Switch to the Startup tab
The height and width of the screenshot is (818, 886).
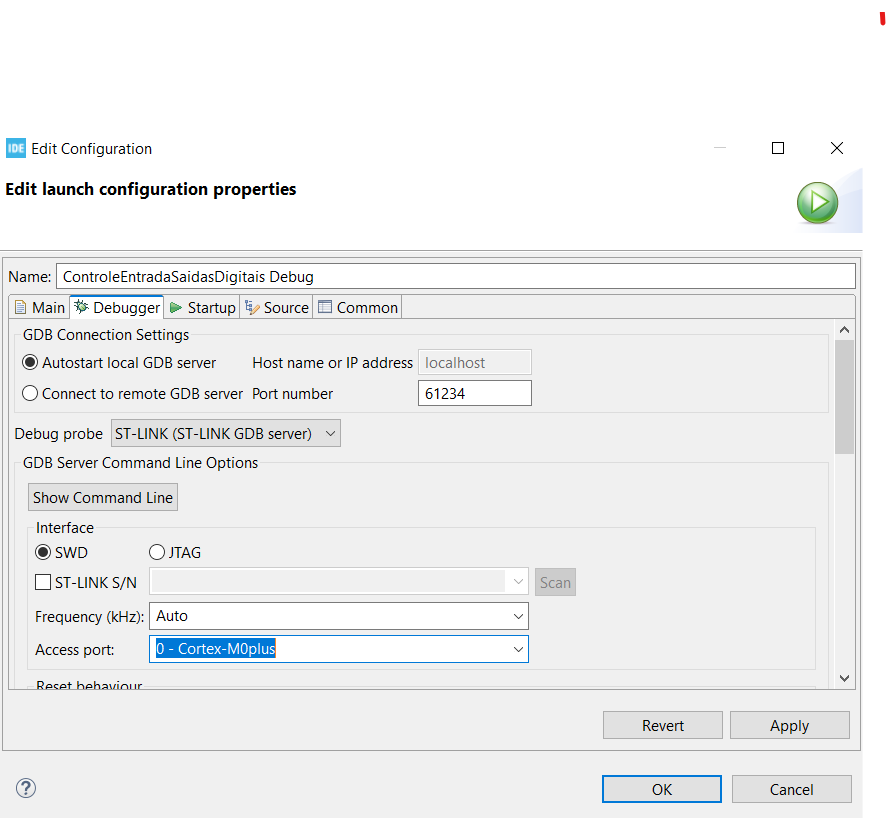pyautogui.click(x=201, y=307)
